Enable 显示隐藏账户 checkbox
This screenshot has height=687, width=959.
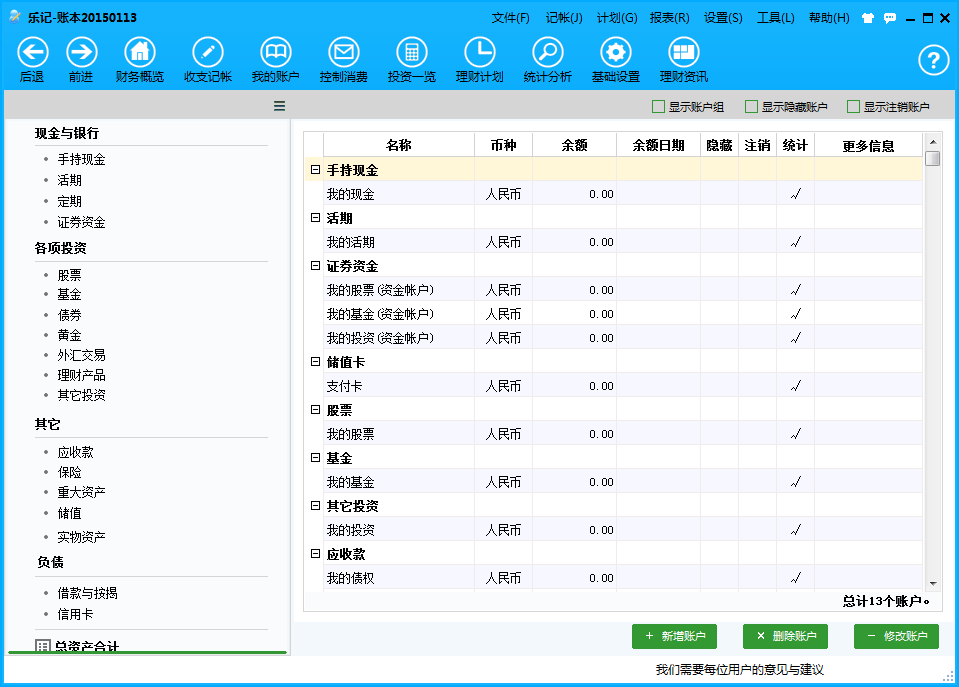pyautogui.click(x=751, y=107)
